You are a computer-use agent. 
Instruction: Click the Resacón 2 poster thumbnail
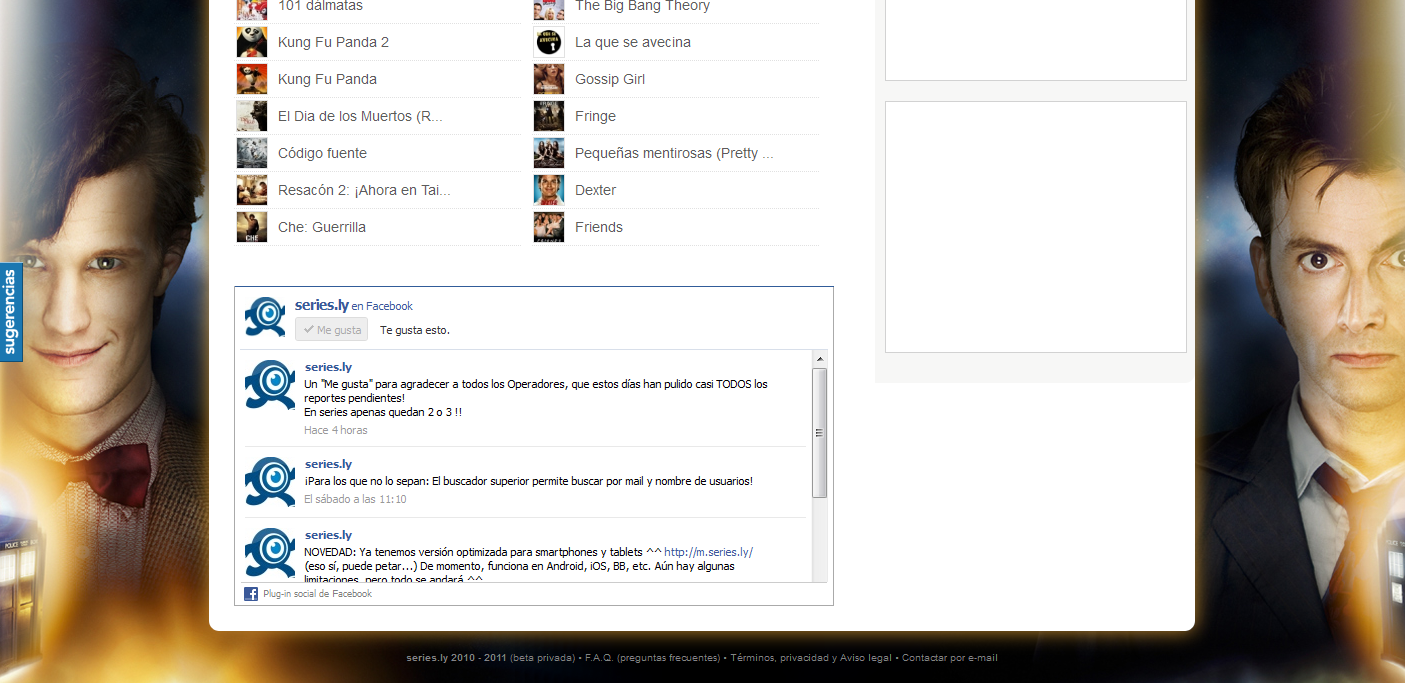(252, 190)
